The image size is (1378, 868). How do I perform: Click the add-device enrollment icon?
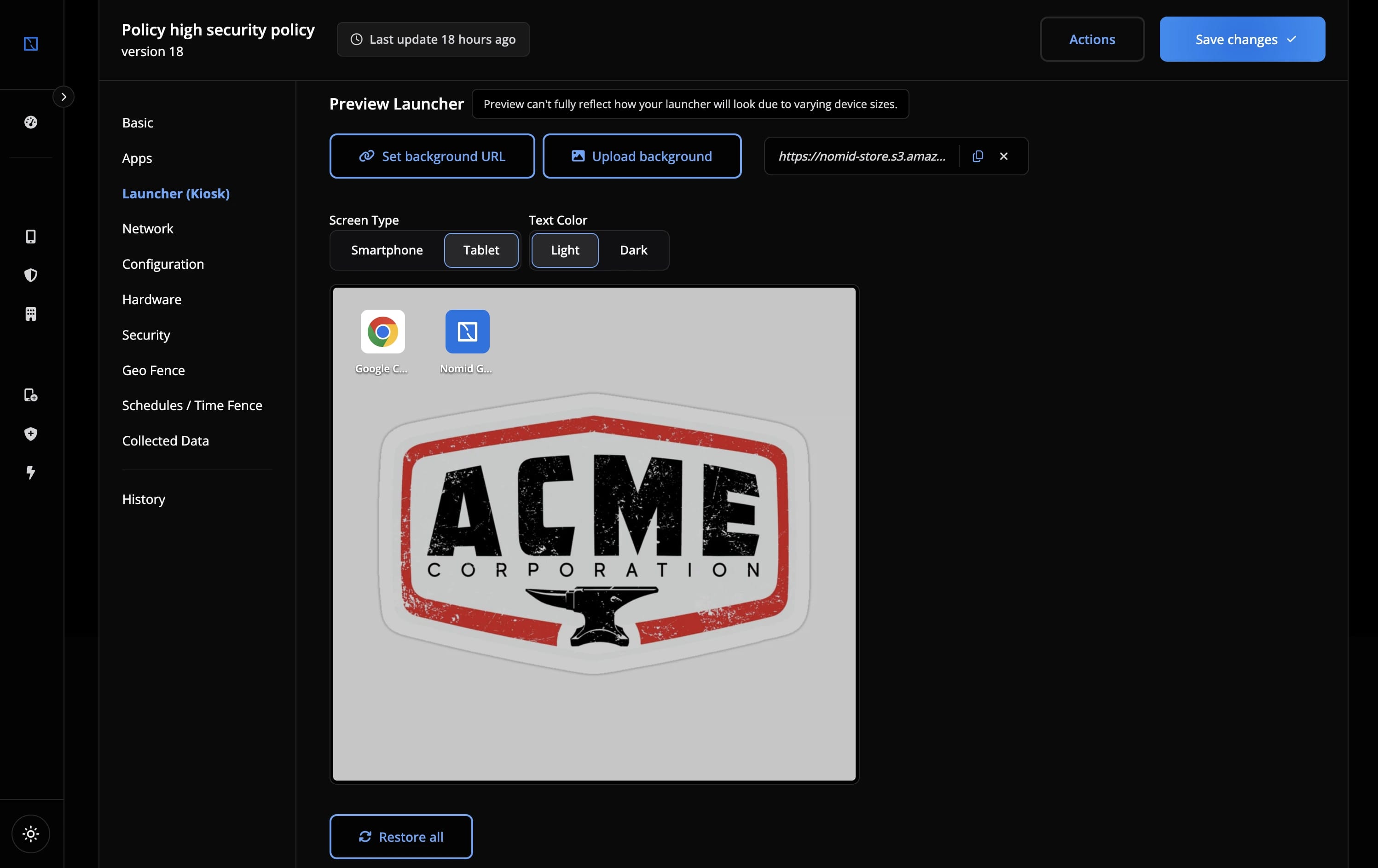31,395
